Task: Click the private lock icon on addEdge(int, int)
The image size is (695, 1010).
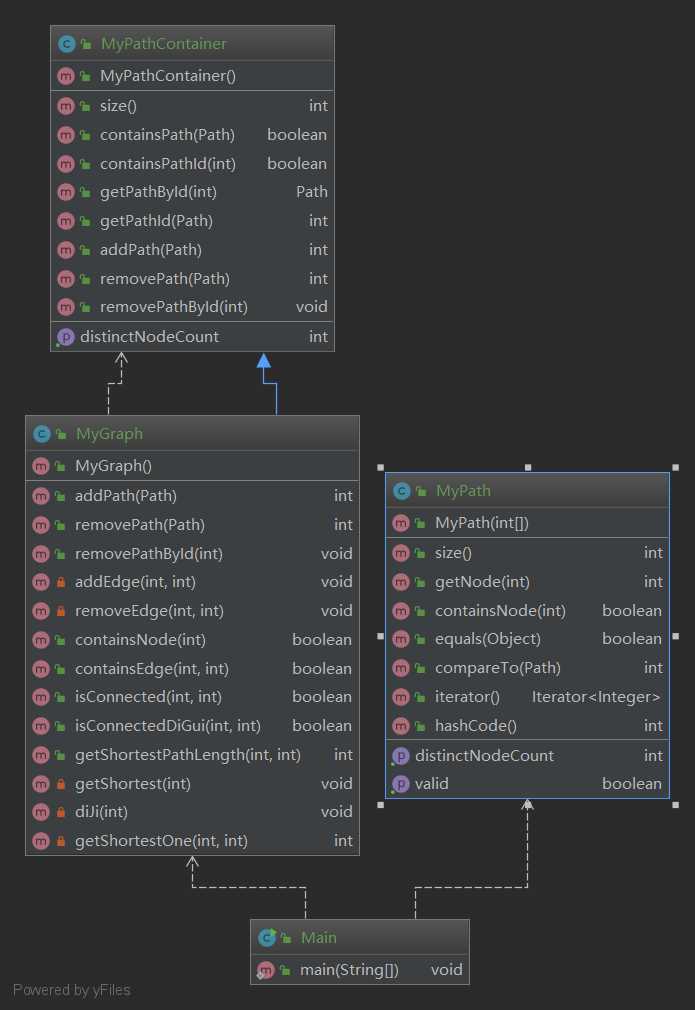Action: tap(61, 582)
